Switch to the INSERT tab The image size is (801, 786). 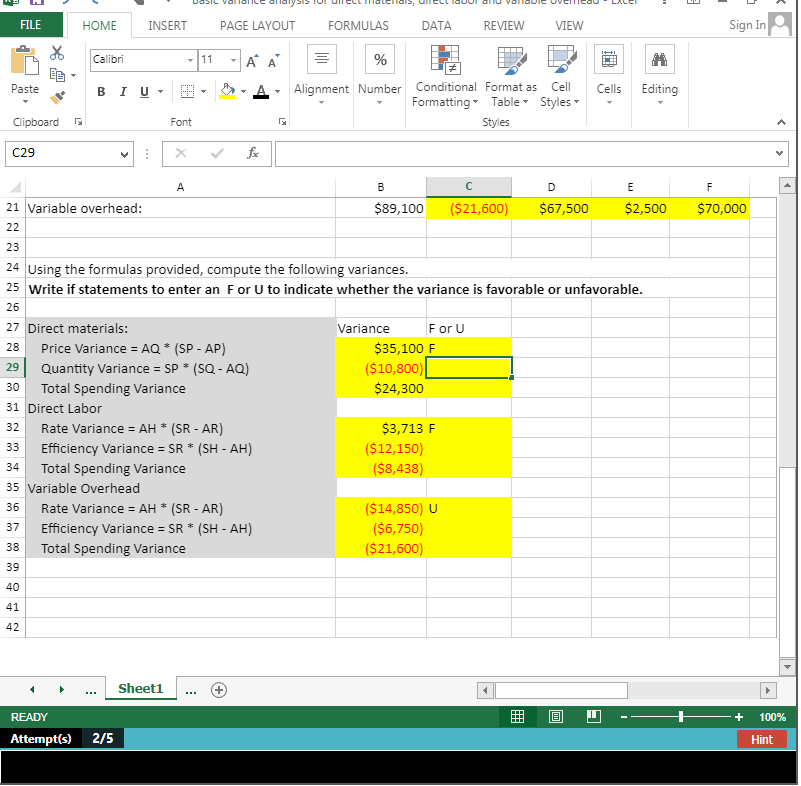168,26
